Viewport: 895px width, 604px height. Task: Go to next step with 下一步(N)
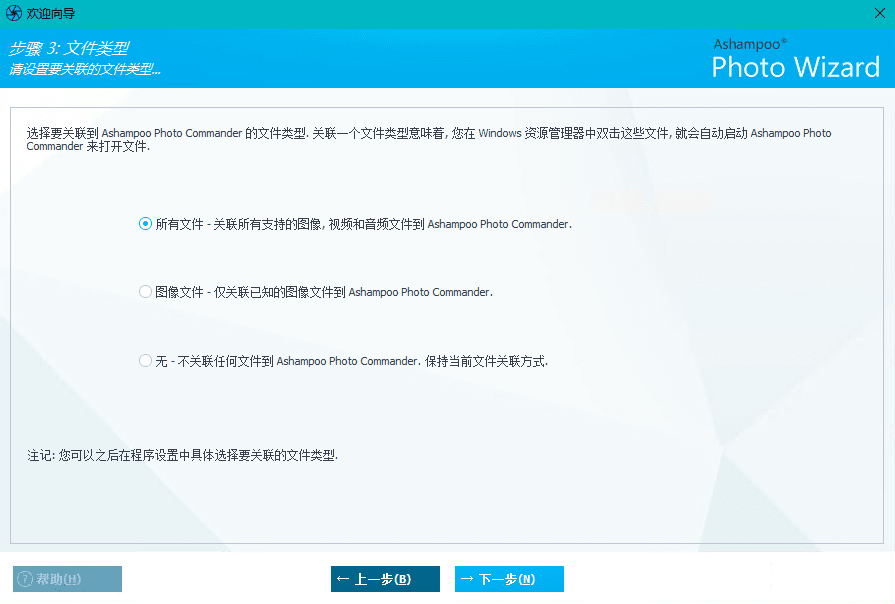(x=509, y=579)
